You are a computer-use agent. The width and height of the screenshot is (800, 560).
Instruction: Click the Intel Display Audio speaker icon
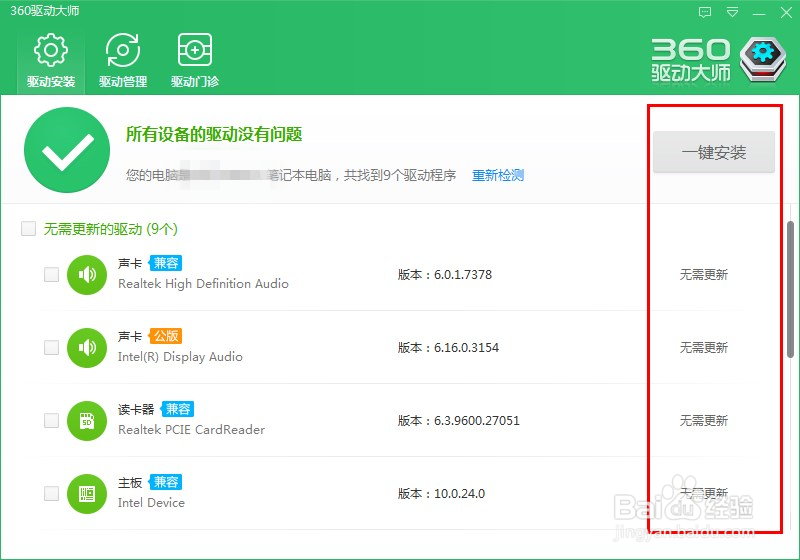(87, 348)
